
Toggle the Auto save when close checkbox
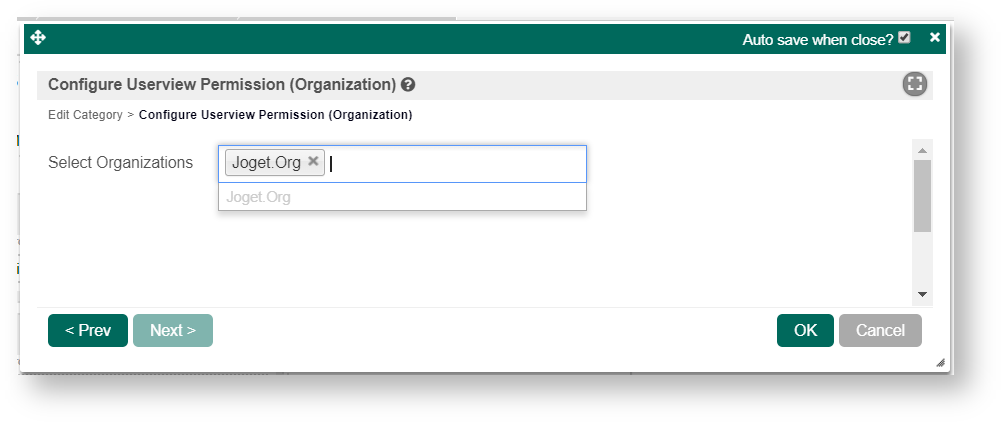click(904, 38)
